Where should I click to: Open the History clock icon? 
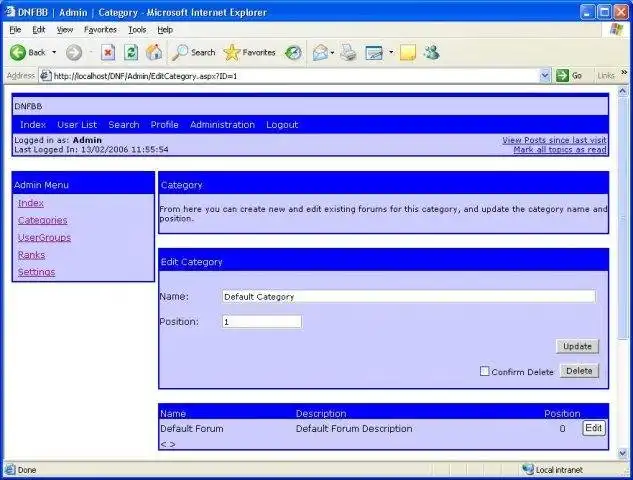(x=293, y=53)
